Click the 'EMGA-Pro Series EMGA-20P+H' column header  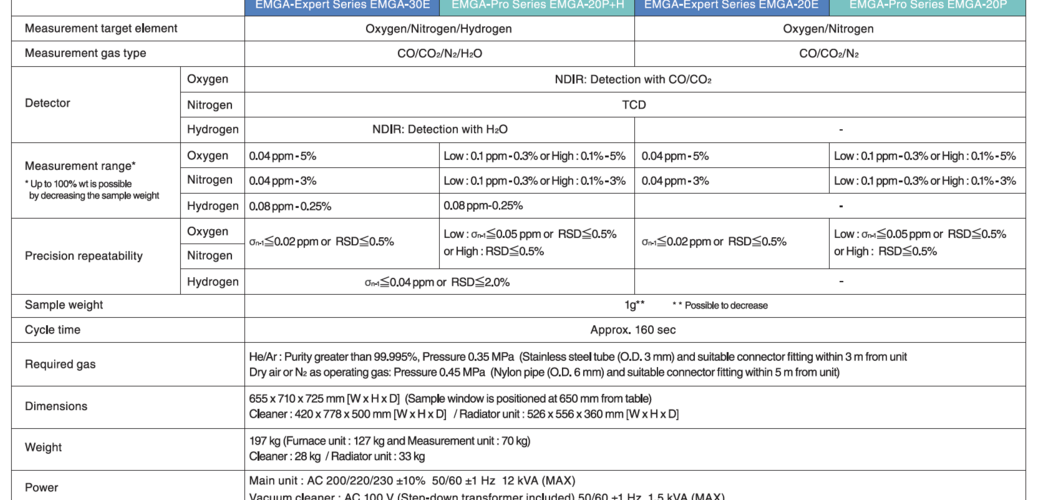537,6
